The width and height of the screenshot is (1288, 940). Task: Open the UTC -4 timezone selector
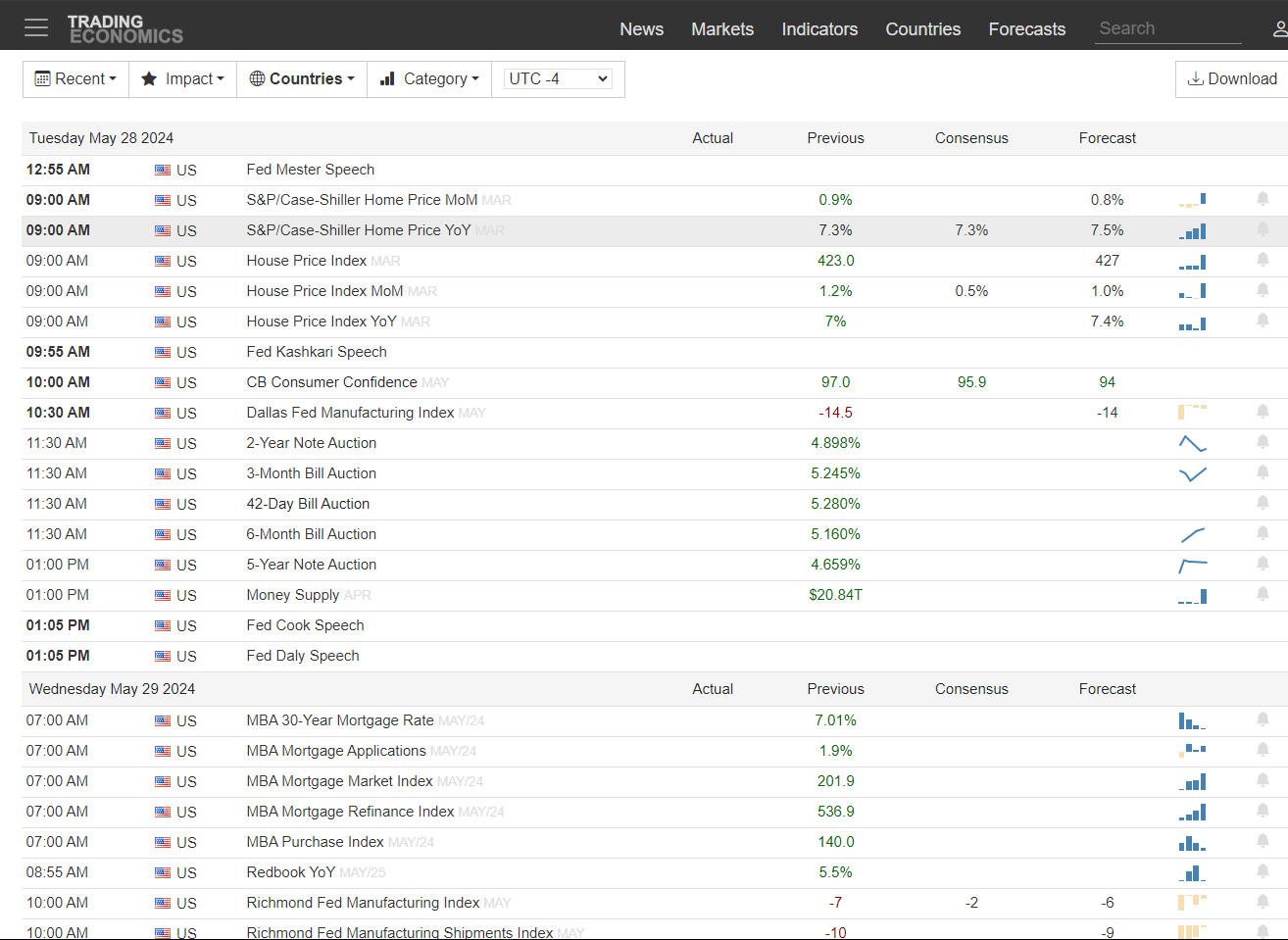558,78
